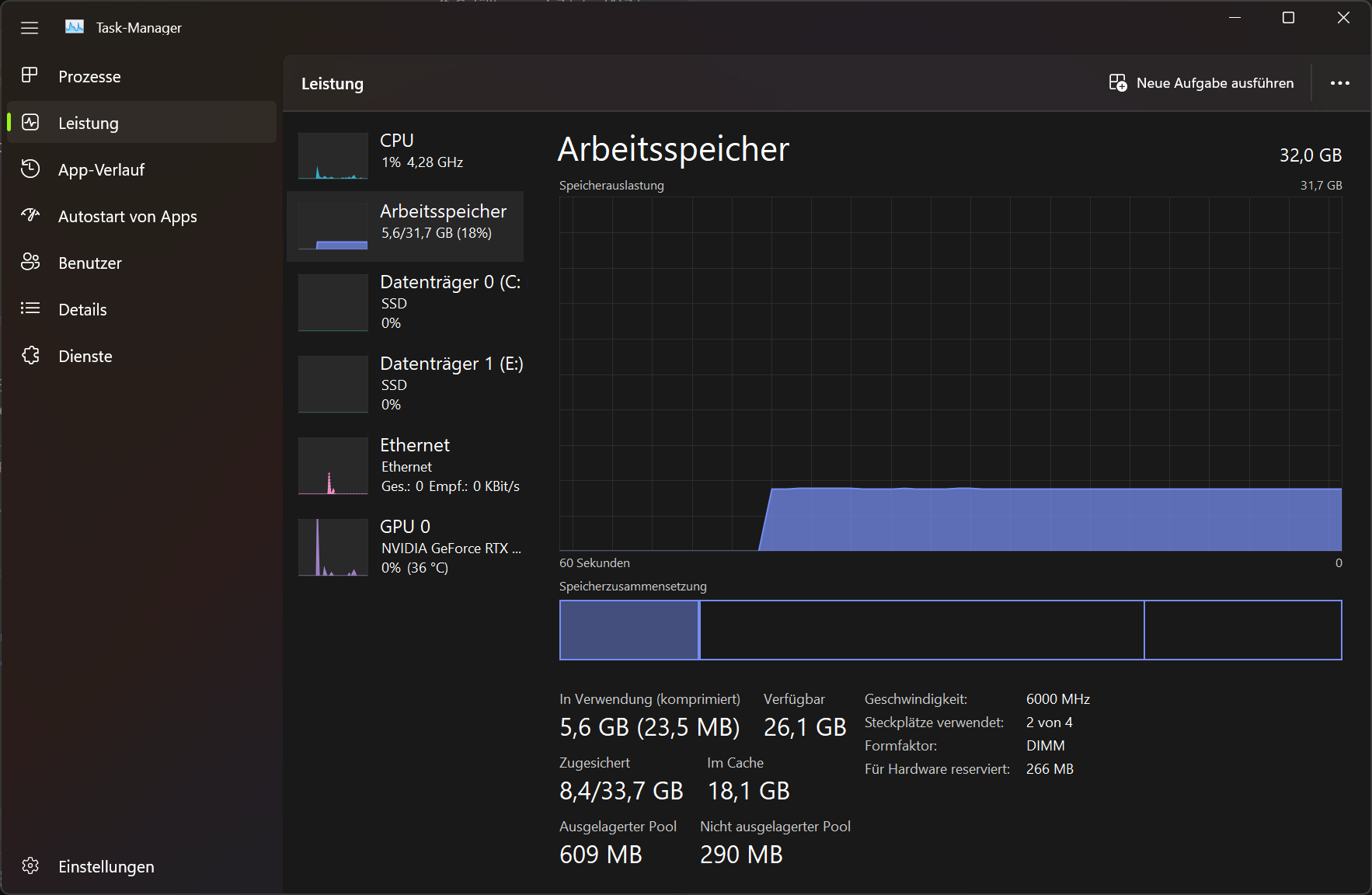Image resolution: width=1372 pixels, height=895 pixels.
Task: Click the GPU 0 mini graph thumbnail
Action: [x=333, y=548]
